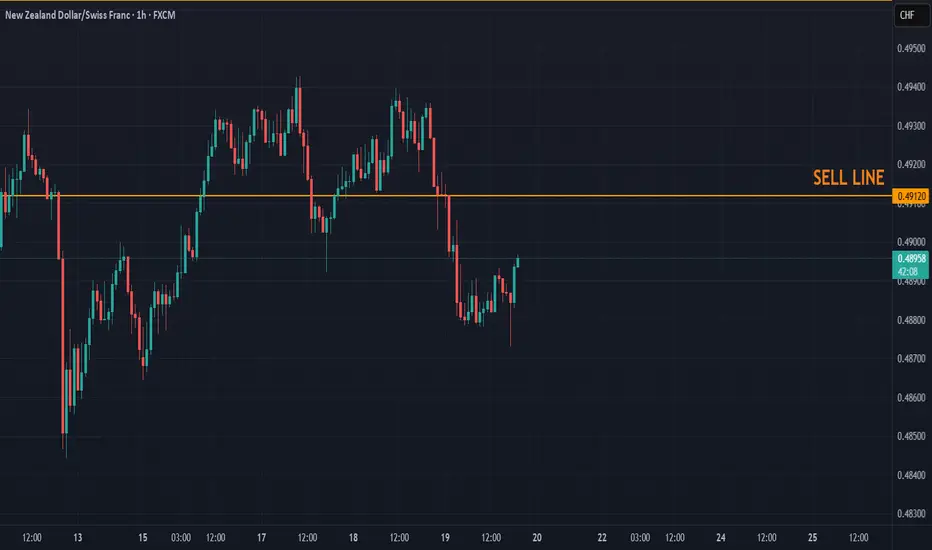Click date 15 on the time axis
The height and width of the screenshot is (550, 932).
(x=143, y=538)
